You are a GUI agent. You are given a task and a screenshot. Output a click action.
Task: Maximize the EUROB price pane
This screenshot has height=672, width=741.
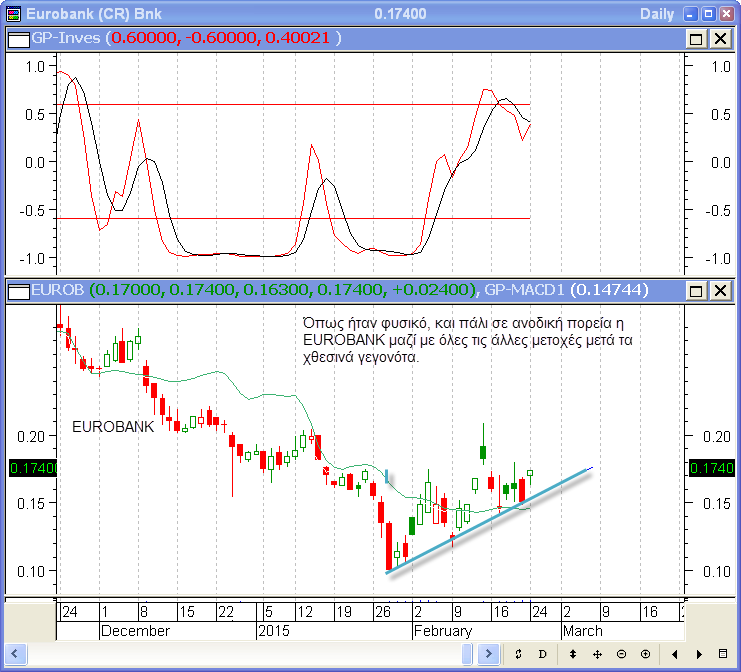[x=696, y=291]
